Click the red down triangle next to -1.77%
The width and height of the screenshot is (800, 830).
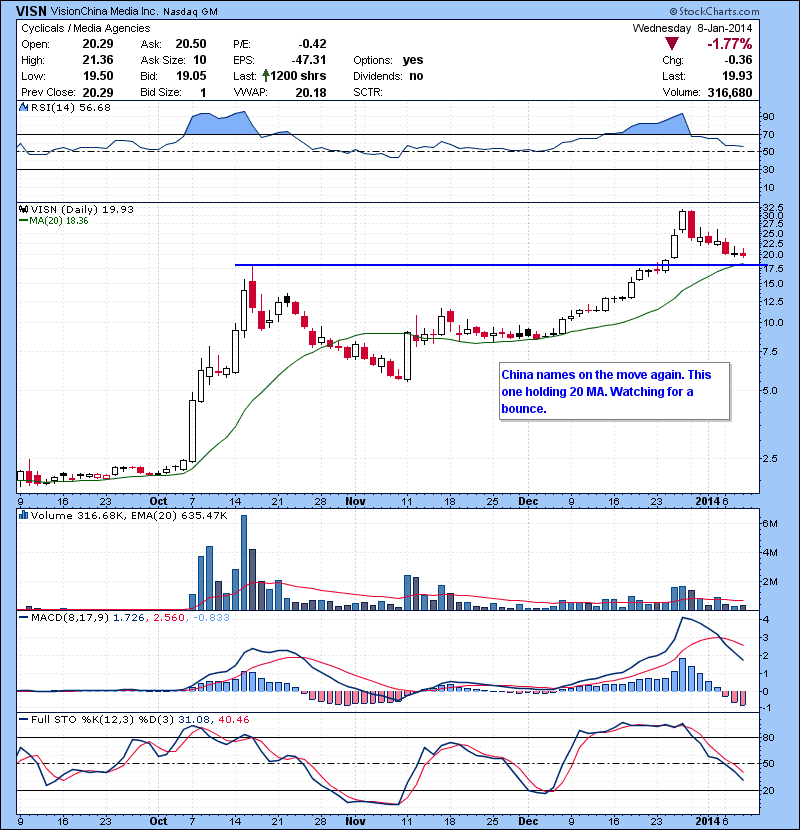tap(672, 43)
